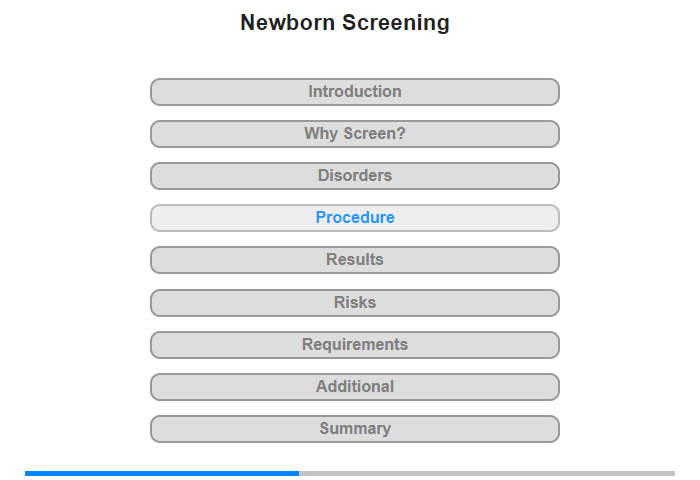700x480 pixels.
Task: Go to the Why Screen? section
Action: click(x=355, y=134)
